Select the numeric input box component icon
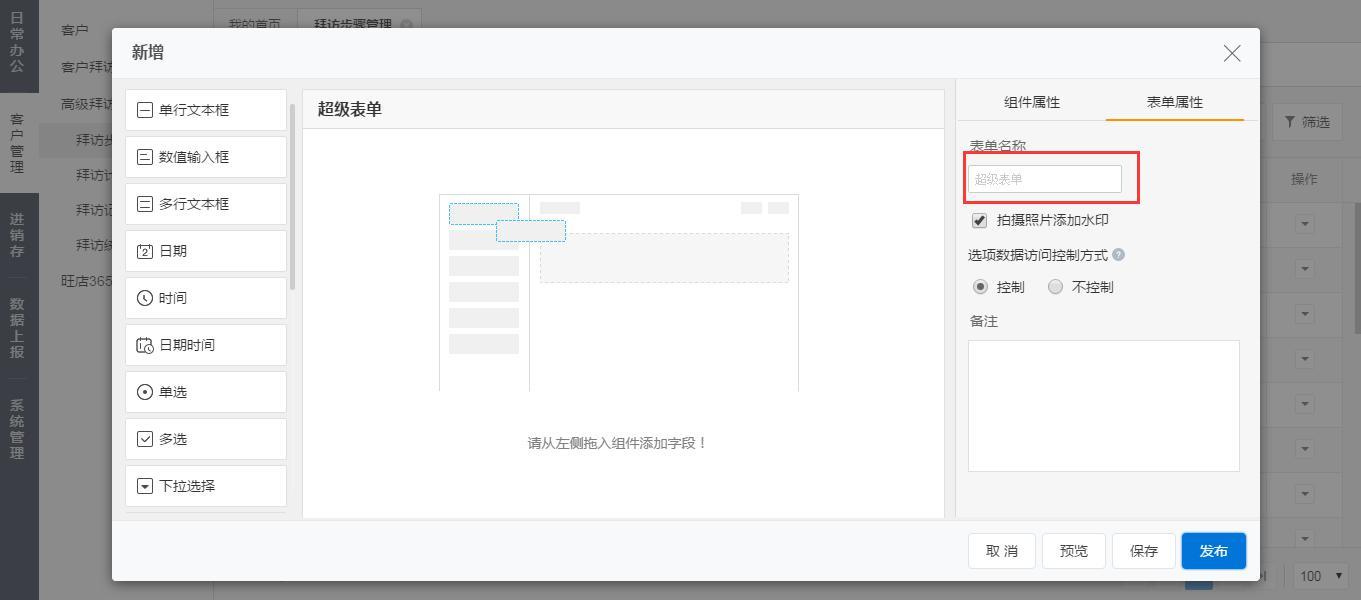The width and height of the screenshot is (1361, 600). 145,157
